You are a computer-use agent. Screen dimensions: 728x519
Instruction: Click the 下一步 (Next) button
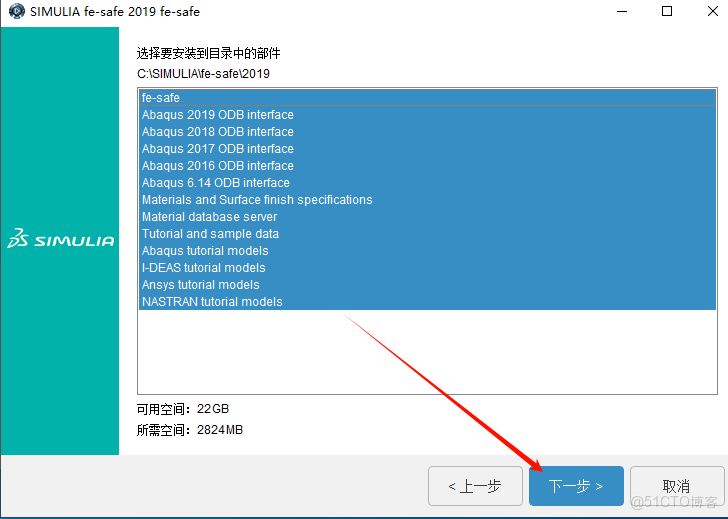576,486
